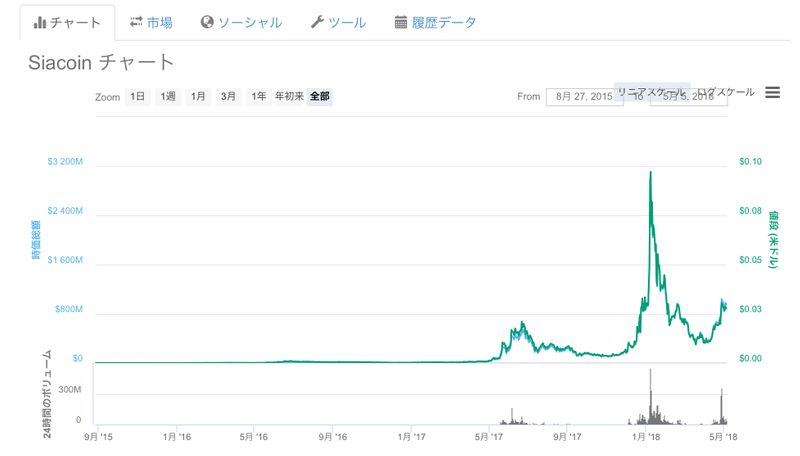Click the wrench icon for ツール
This screenshot has width=800, height=456.
316,22
